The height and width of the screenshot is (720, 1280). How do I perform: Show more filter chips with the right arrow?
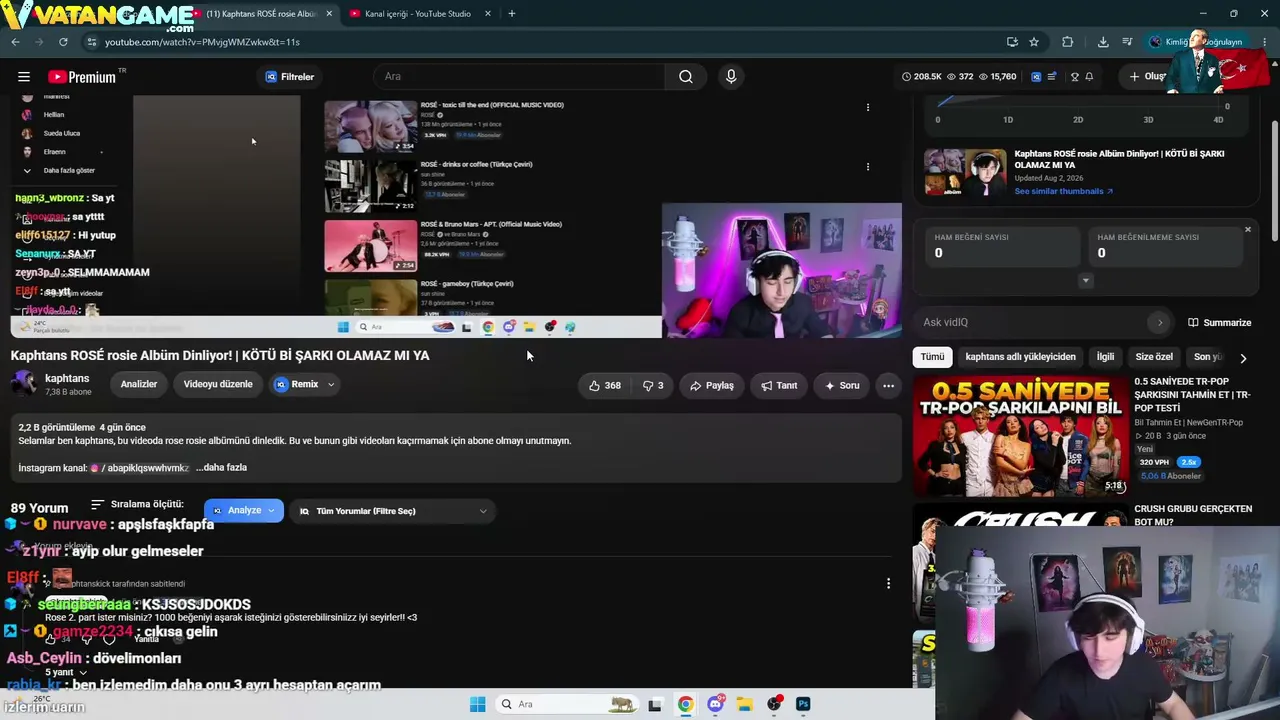1243,358
